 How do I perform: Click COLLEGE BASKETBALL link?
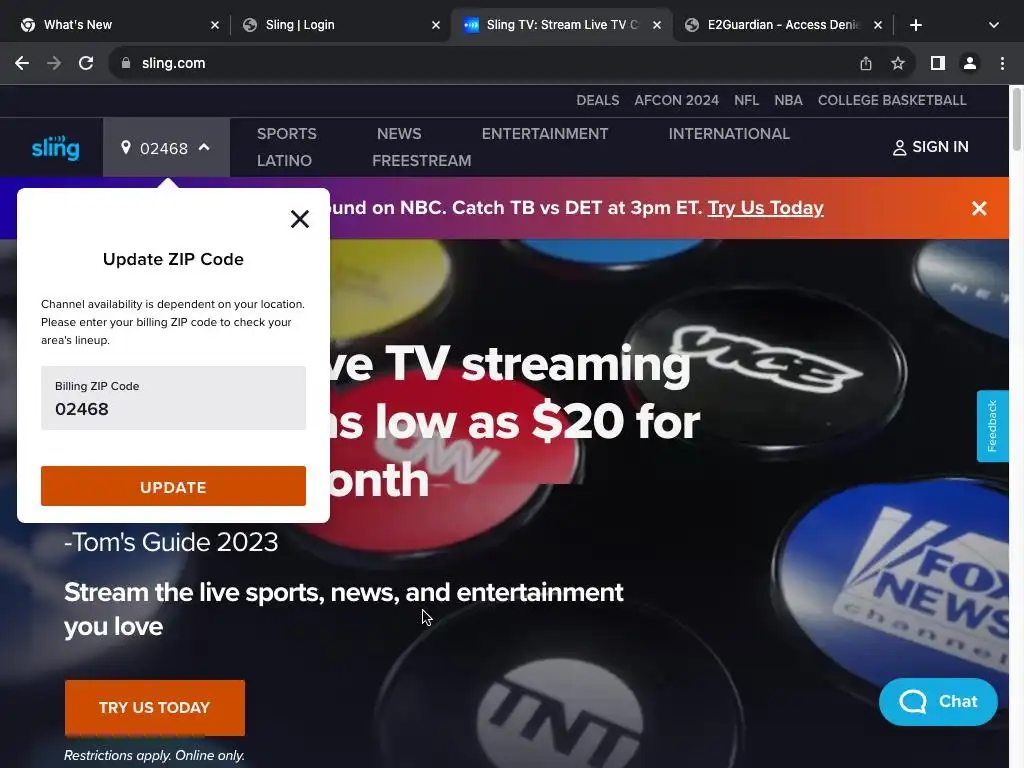[891, 101]
